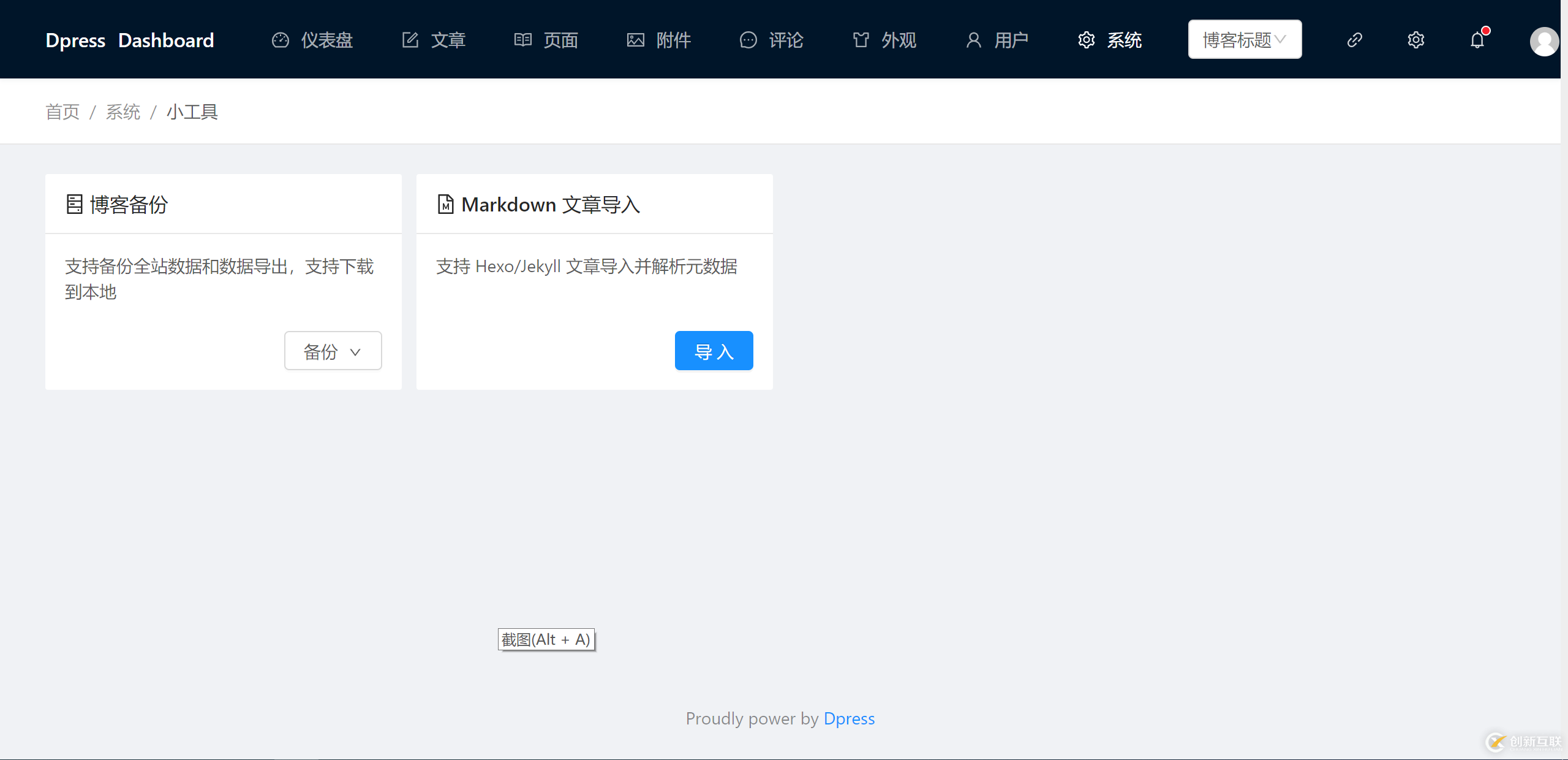Image resolution: width=1568 pixels, height=760 pixels.
Task: Click the article edit pencil icon
Action: tap(410, 40)
